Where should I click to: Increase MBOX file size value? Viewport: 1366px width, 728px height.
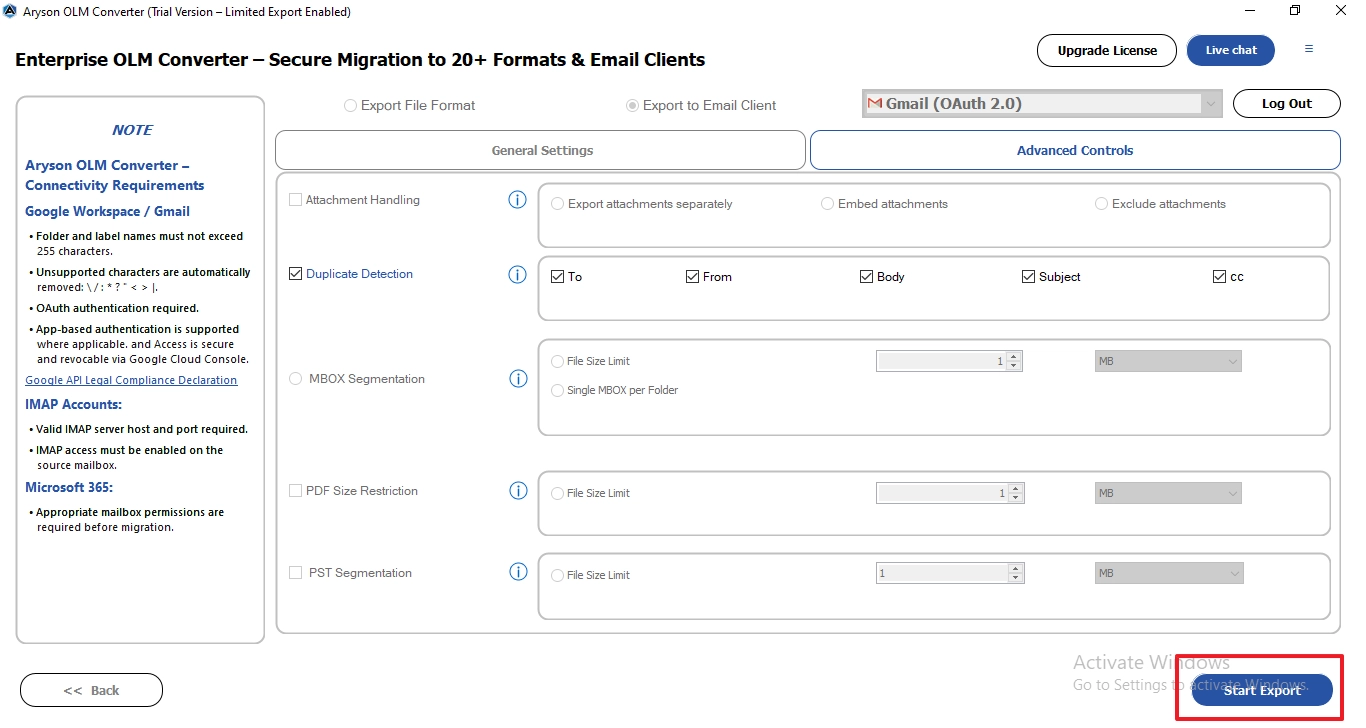point(1014,356)
